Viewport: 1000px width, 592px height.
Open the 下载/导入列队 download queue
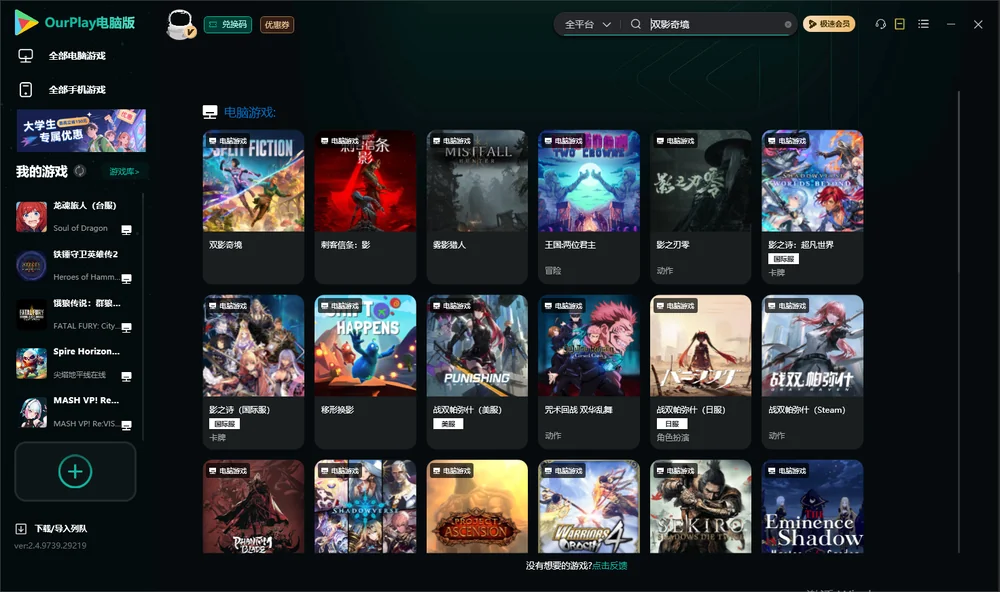(61, 529)
